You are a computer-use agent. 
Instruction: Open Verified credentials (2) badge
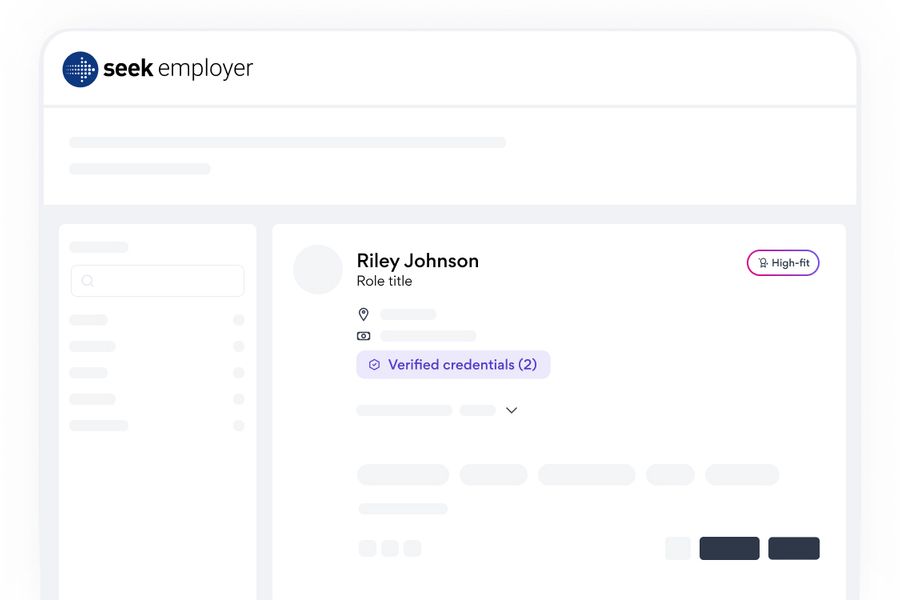[x=453, y=365]
